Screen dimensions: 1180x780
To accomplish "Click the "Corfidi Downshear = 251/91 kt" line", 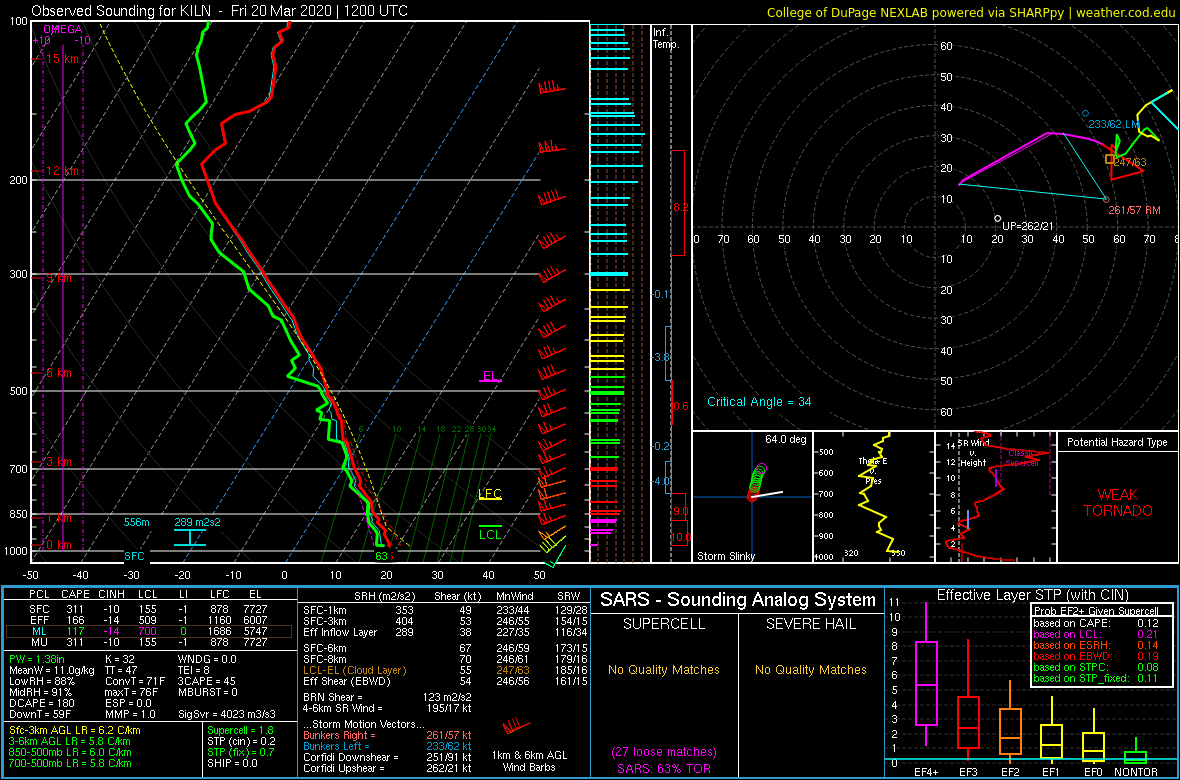I will tap(388, 757).
